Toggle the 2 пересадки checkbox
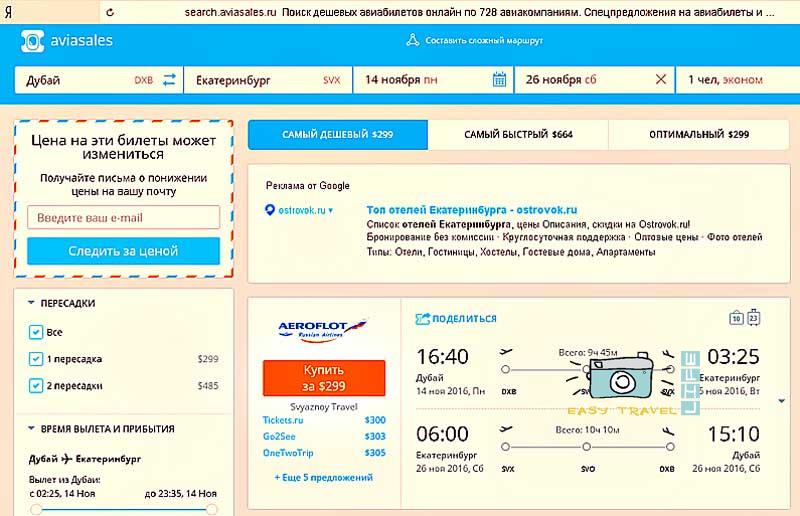The width and height of the screenshot is (800, 516). [x=35, y=385]
